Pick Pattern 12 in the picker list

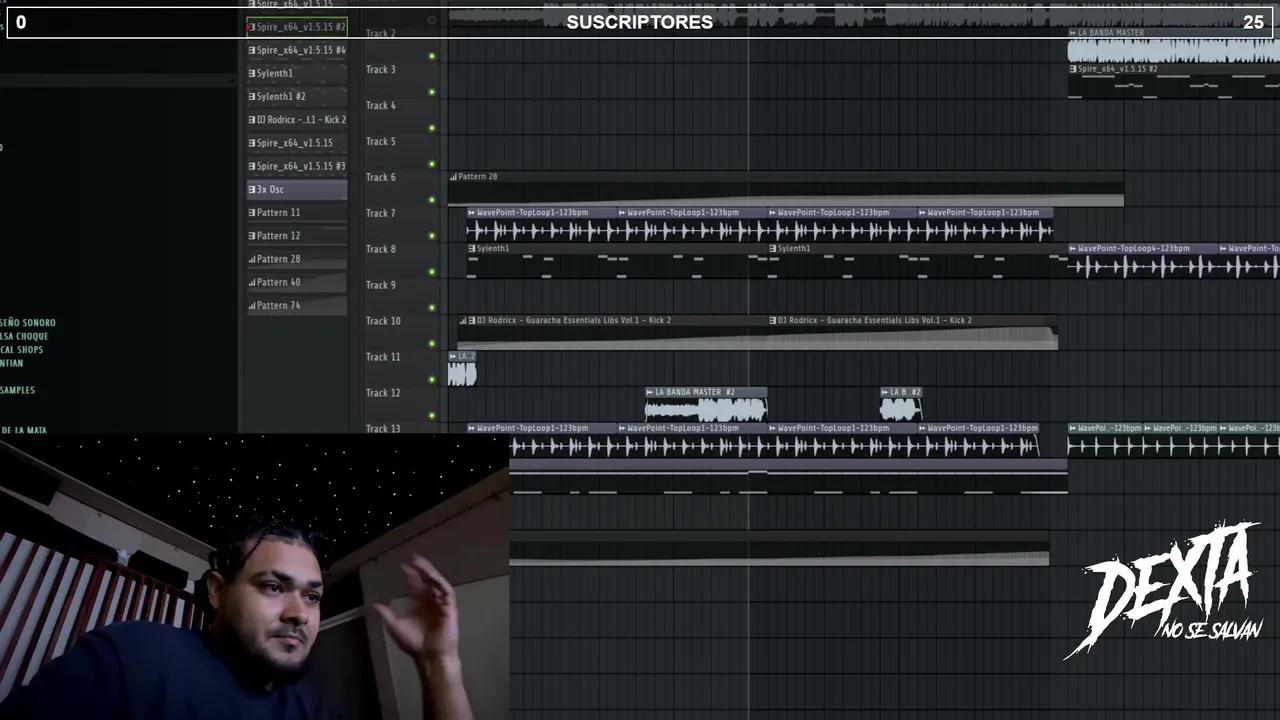coord(297,235)
